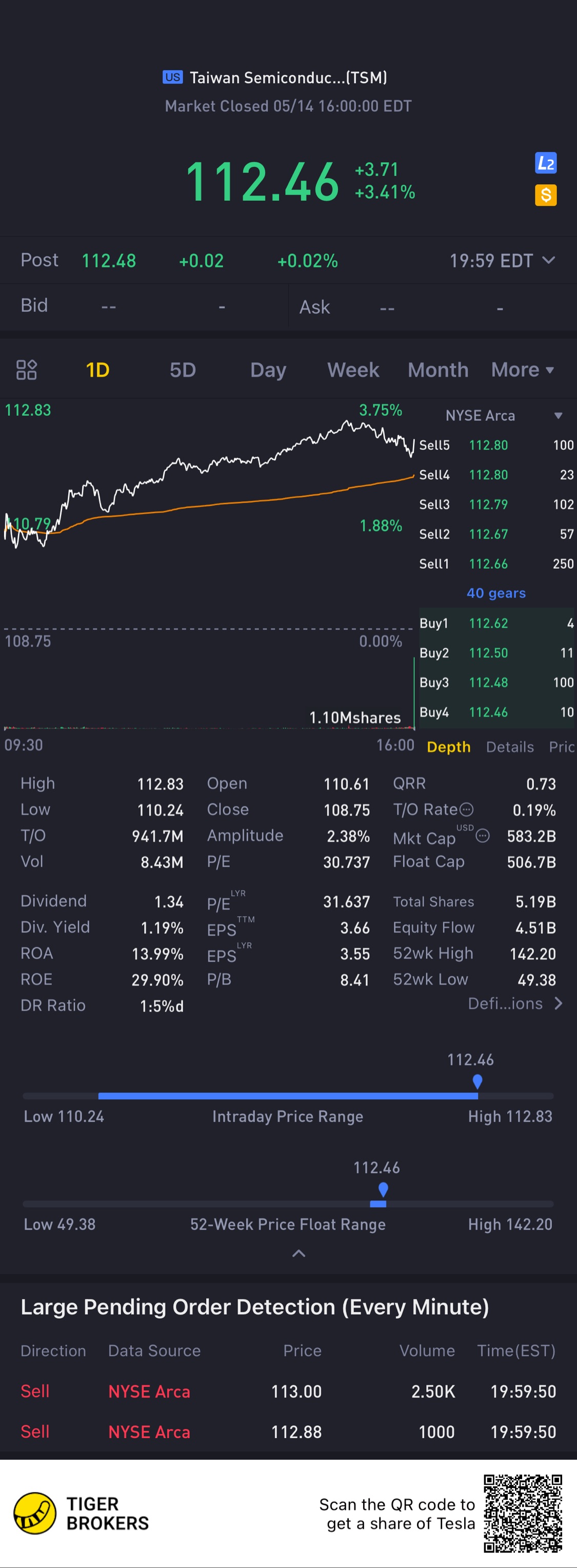The width and height of the screenshot is (577, 1568).
Task: Switch to the partially visible Pric tab
Action: pyautogui.click(x=562, y=747)
